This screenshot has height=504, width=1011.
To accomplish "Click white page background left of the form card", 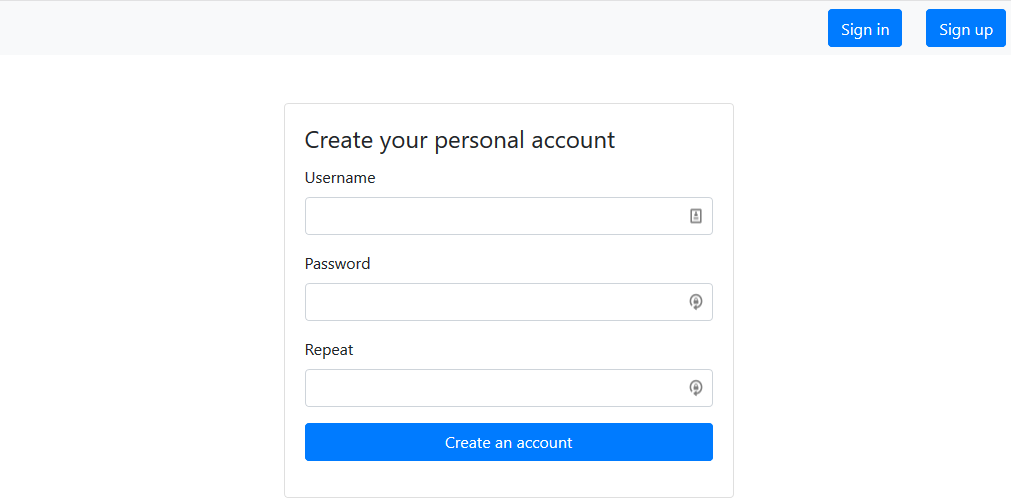I will coord(140,300).
